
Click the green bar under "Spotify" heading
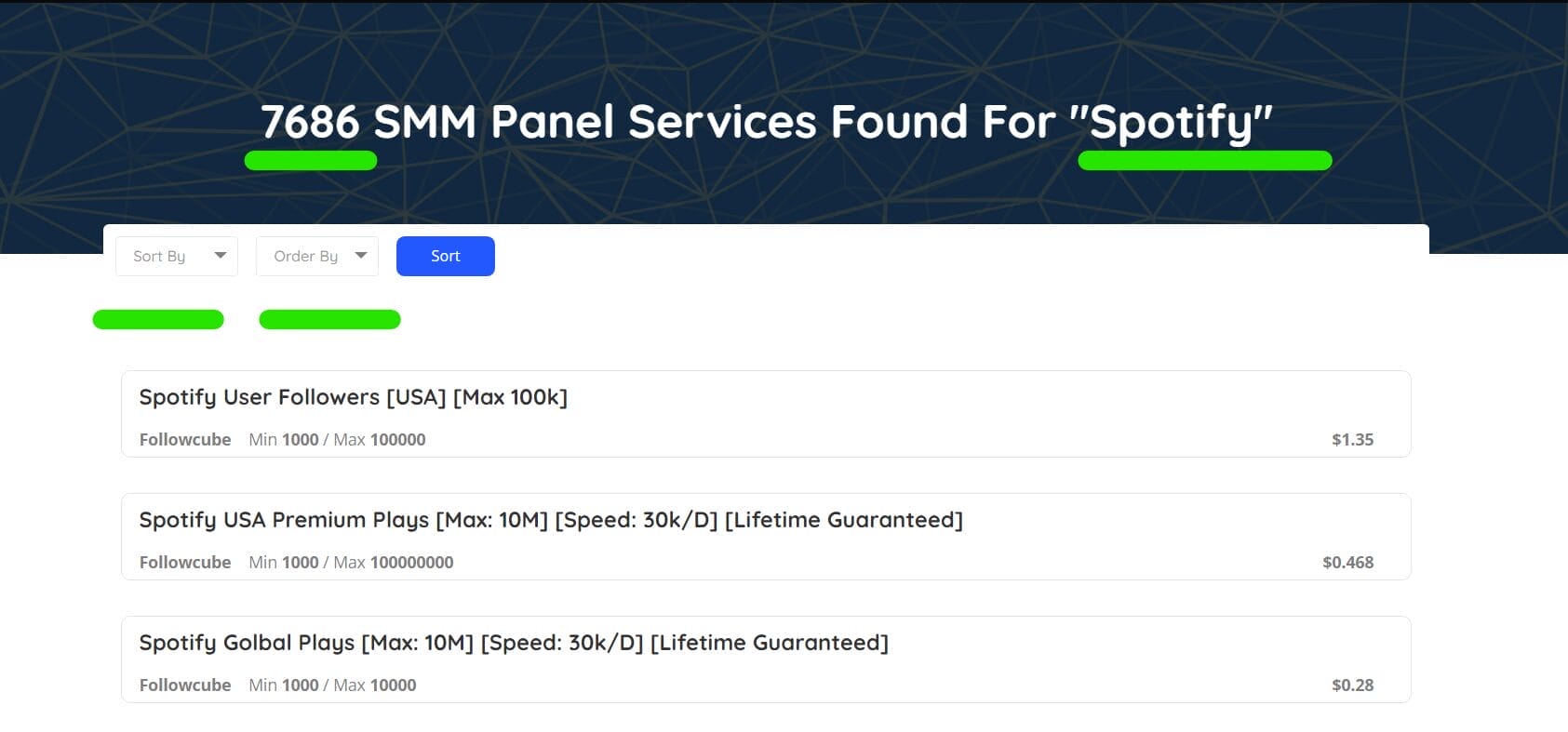click(x=1204, y=161)
